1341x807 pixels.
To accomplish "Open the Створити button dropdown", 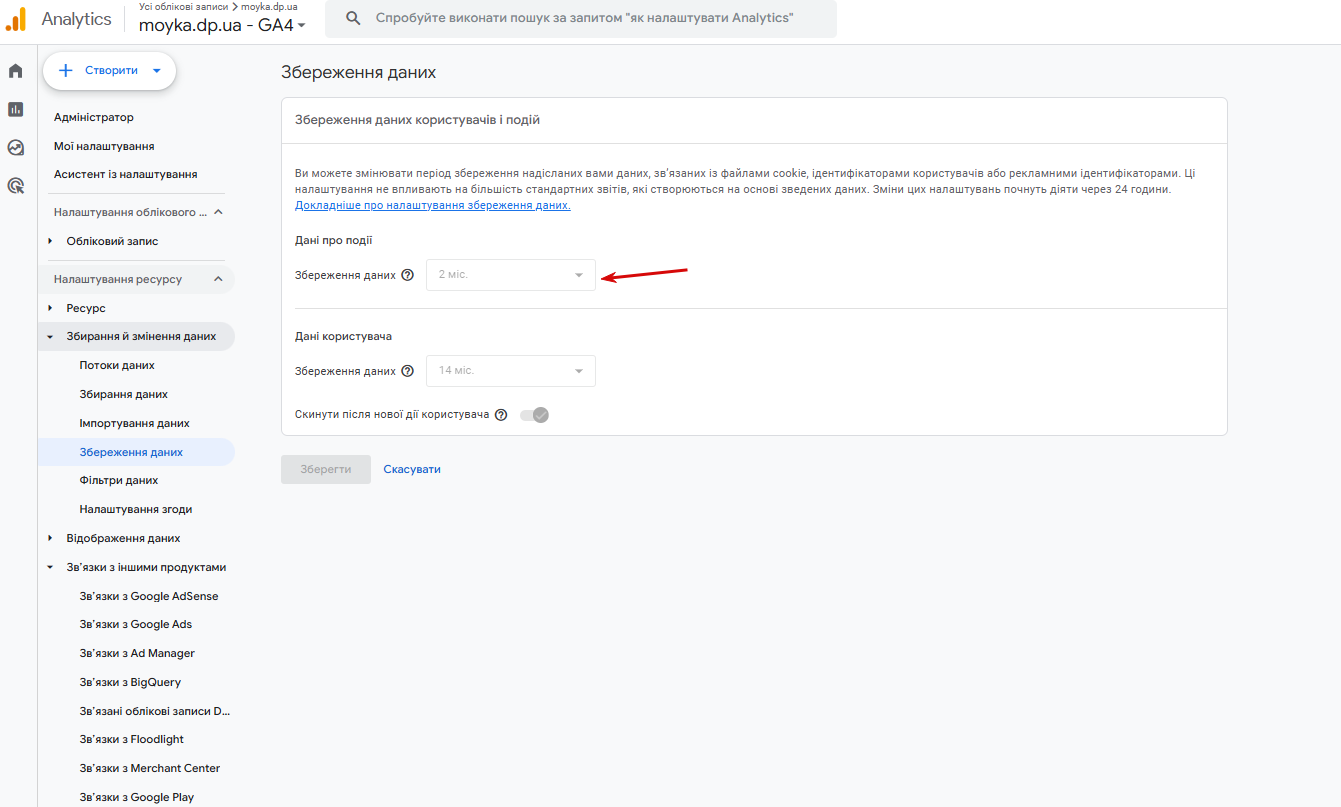I will [x=156, y=71].
